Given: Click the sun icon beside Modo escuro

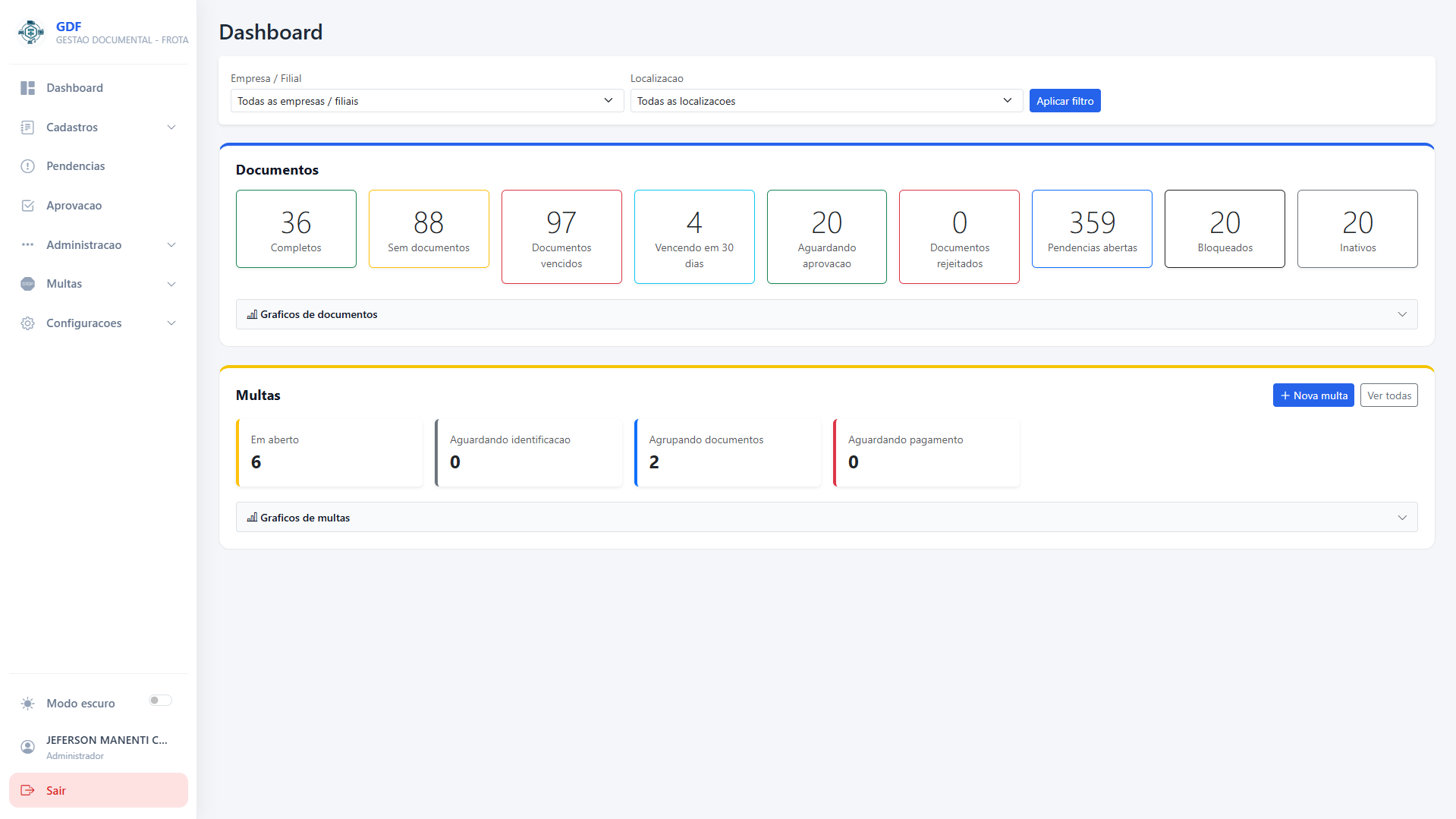Looking at the screenshot, I should 28,704.
